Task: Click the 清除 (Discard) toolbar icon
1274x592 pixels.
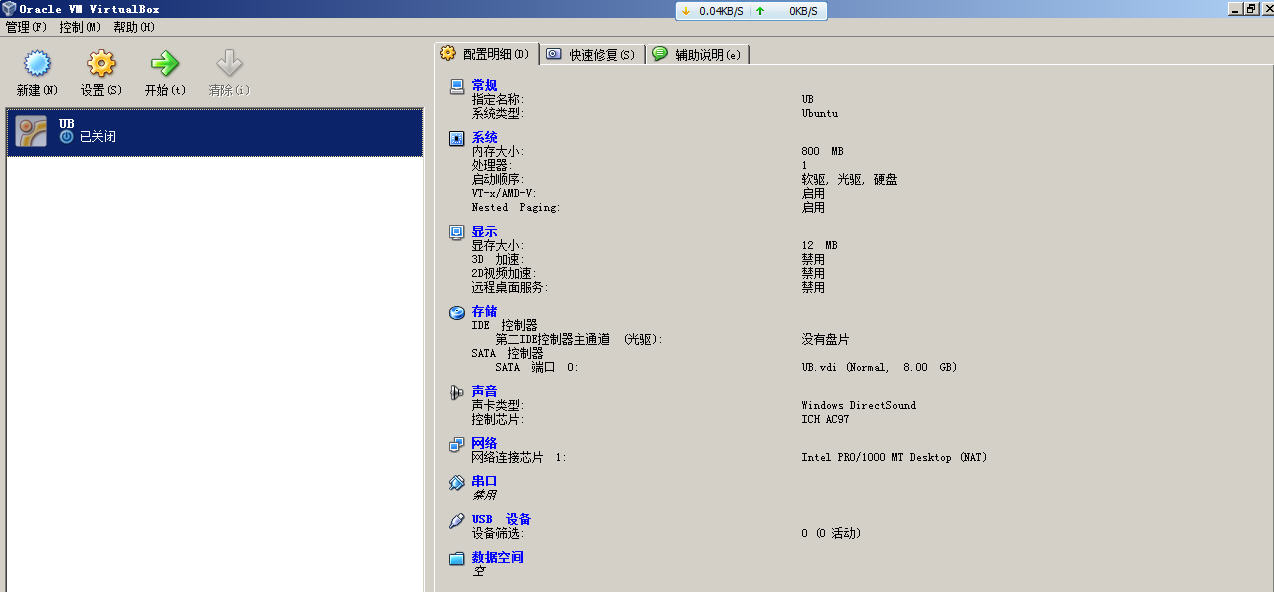Action: click(229, 64)
